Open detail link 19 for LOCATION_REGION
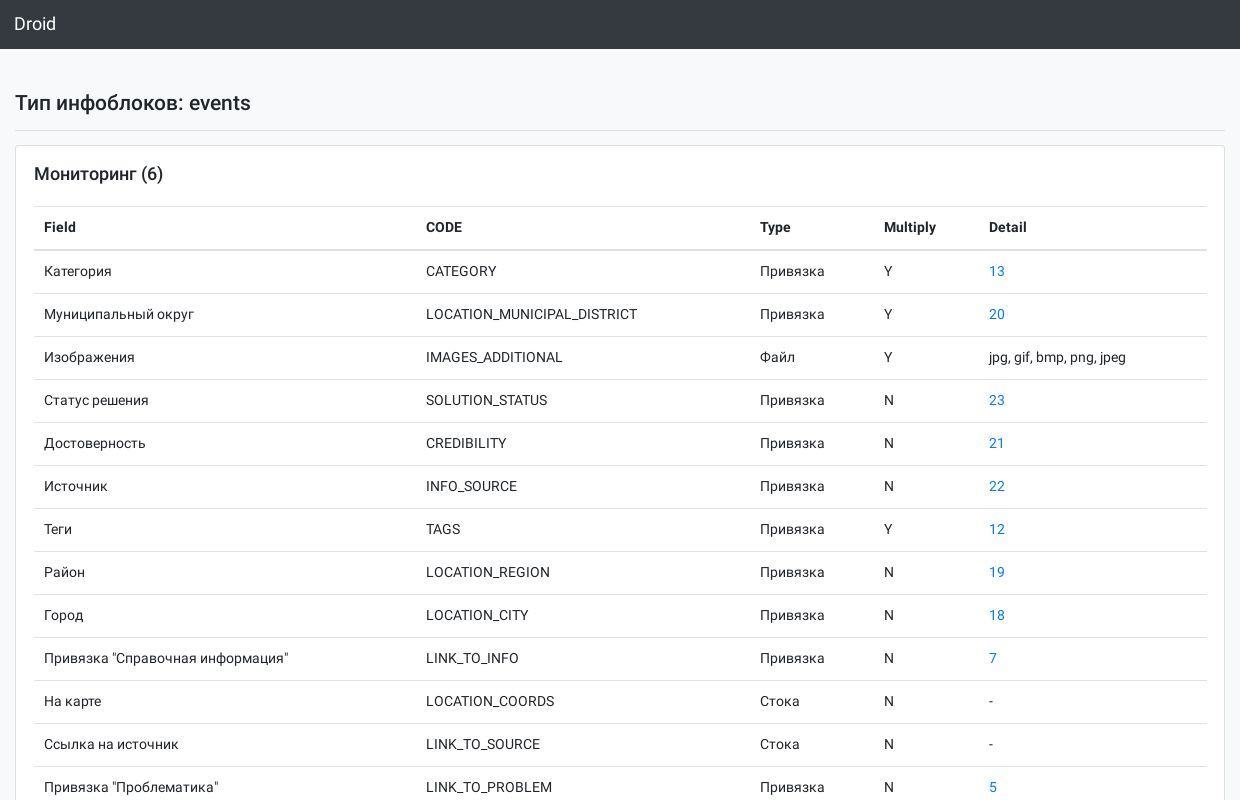The width and height of the screenshot is (1240, 800). tap(997, 572)
